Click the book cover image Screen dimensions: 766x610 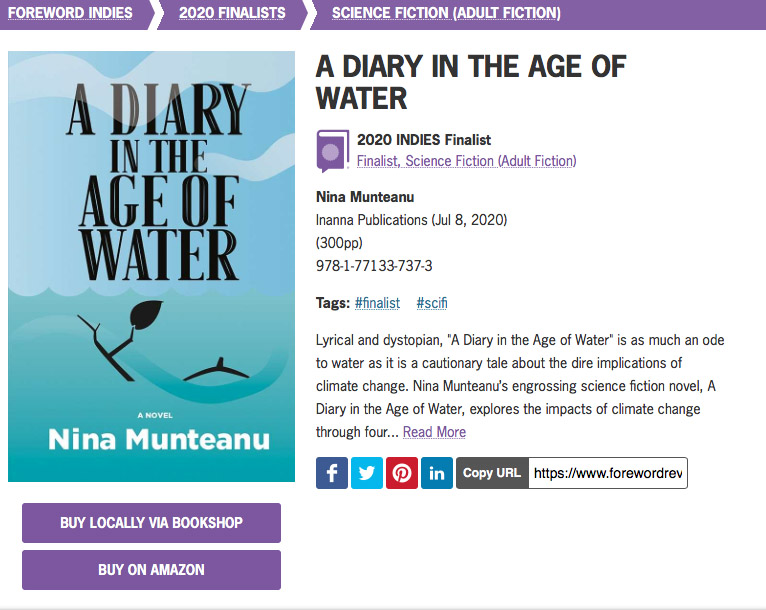tap(151, 266)
